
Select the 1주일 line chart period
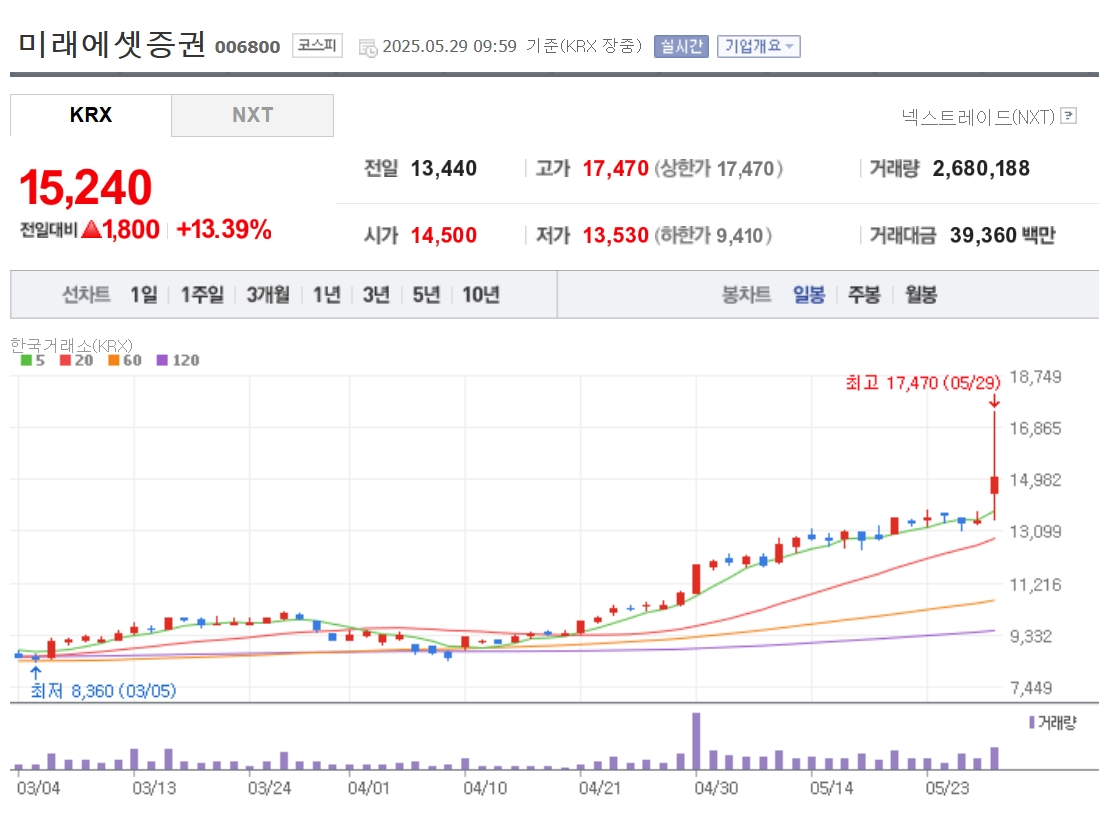[x=202, y=294]
